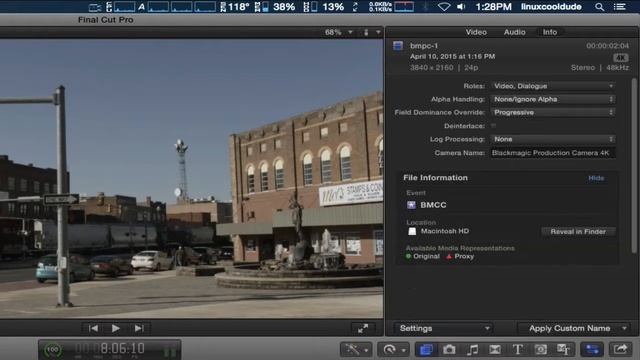Open Log Processing dropdown
Image resolution: width=640 pixels, height=360 pixels.
pos(553,139)
